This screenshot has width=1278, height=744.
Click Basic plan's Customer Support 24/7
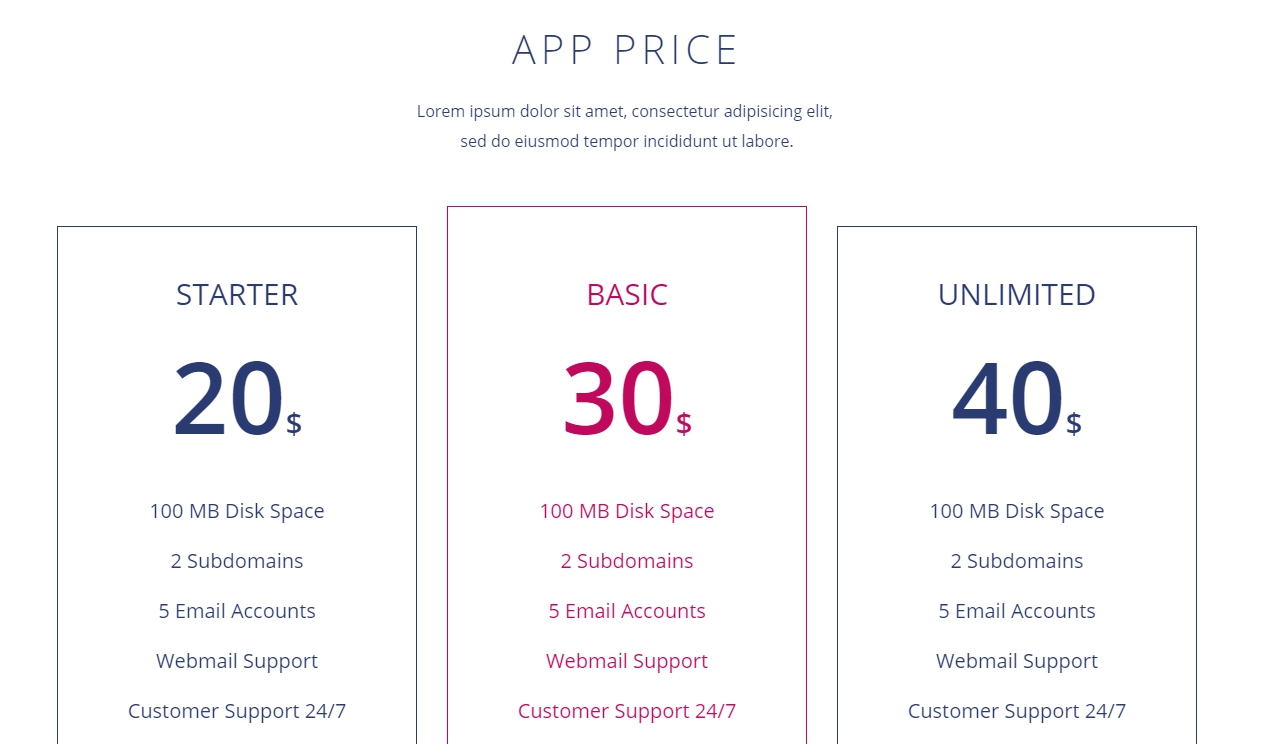click(x=627, y=711)
